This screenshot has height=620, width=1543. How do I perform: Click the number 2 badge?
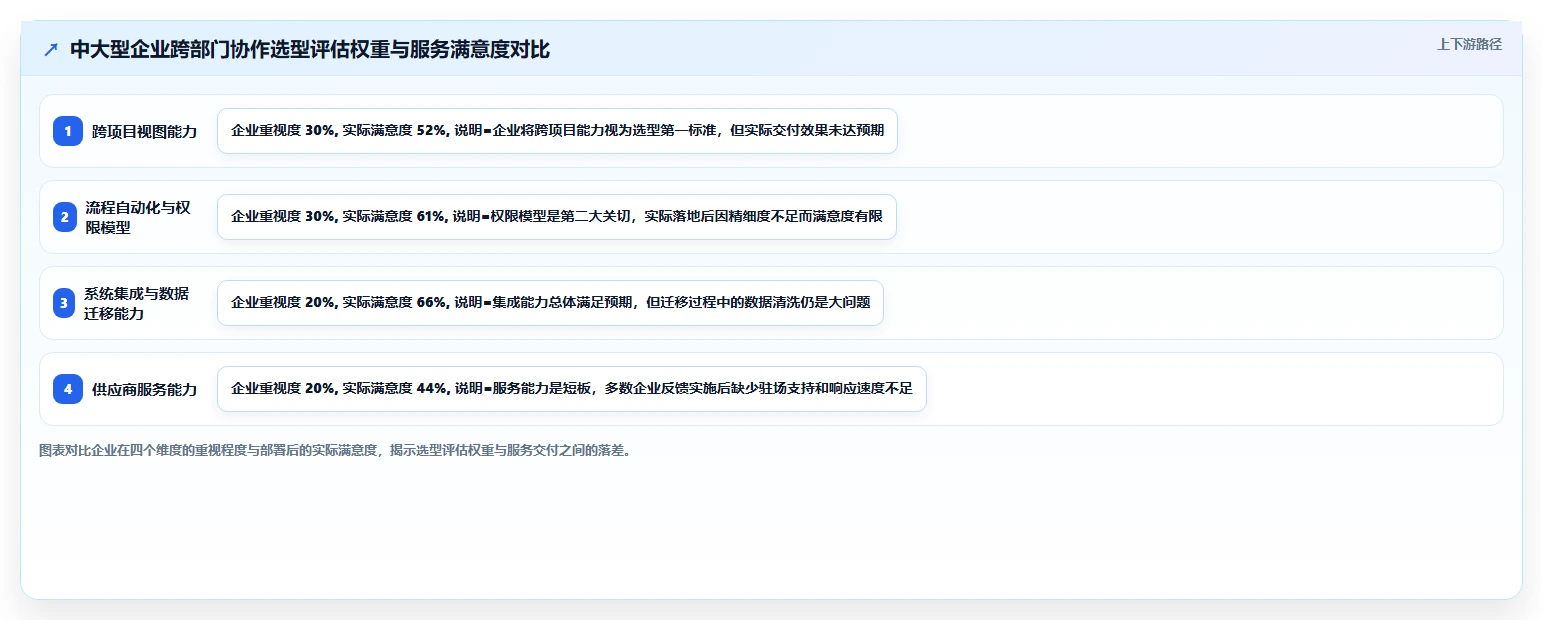click(x=65, y=217)
